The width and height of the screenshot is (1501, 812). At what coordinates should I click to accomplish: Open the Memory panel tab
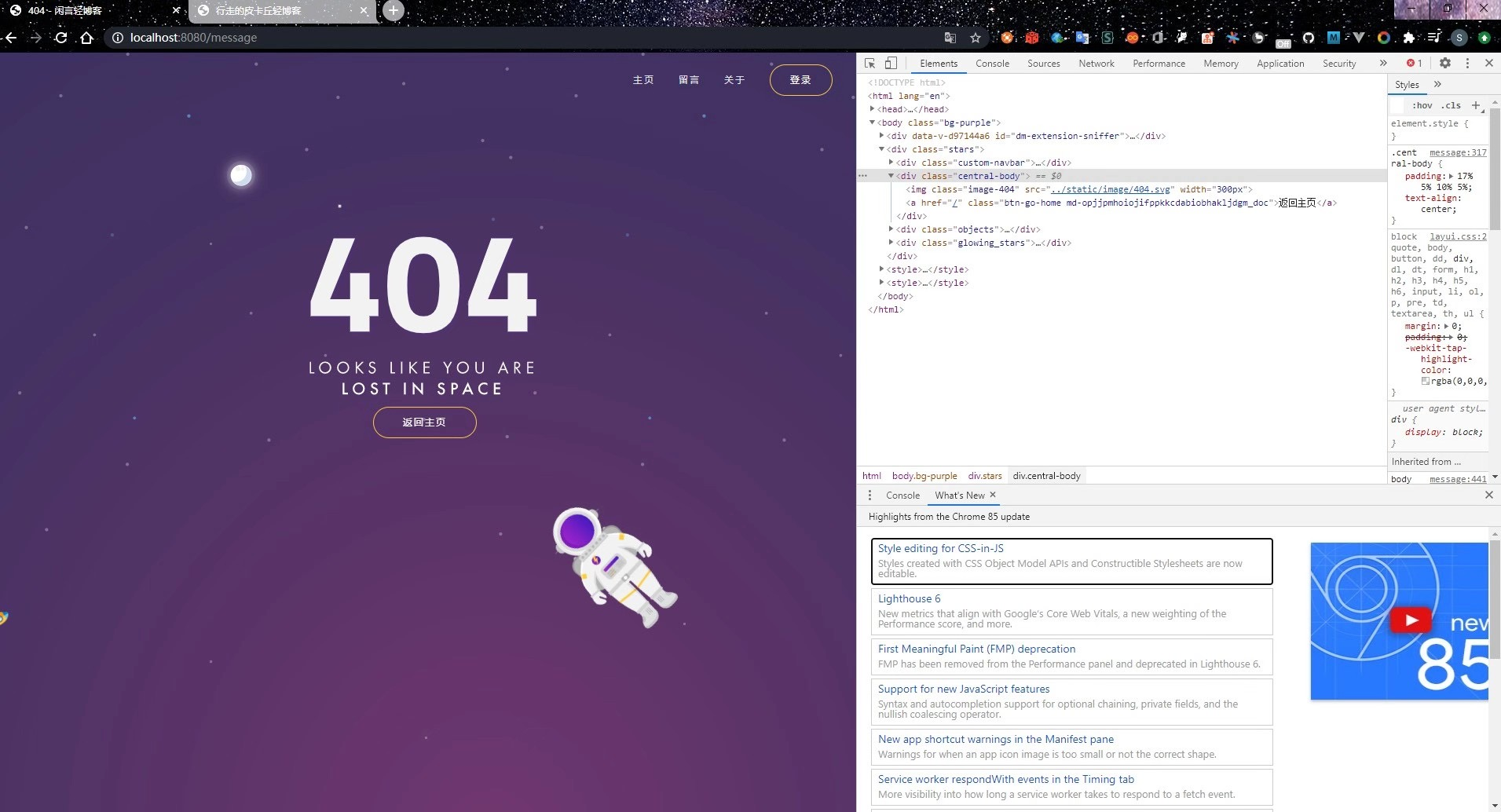(x=1221, y=64)
